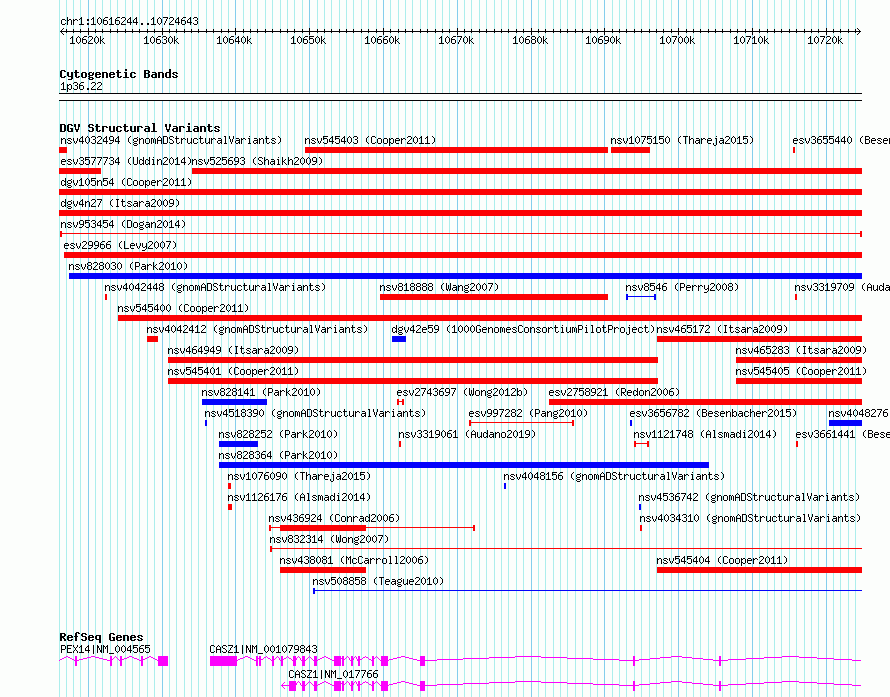Click the nsv4034310 (gnomADStructuralVariants) label
The height and width of the screenshot is (697, 890).
(x=750, y=518)
